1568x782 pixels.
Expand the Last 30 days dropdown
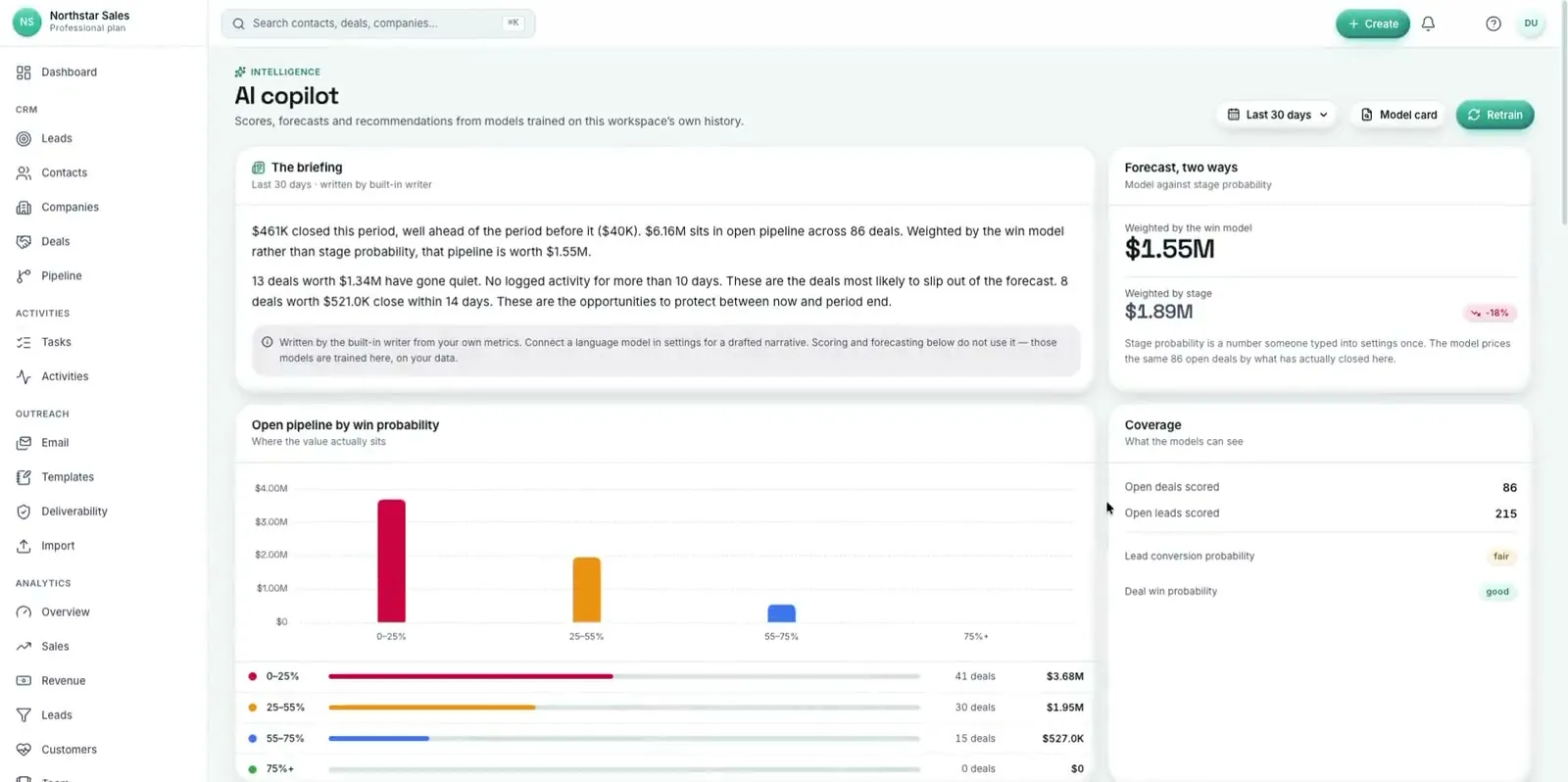[1277, 115]
